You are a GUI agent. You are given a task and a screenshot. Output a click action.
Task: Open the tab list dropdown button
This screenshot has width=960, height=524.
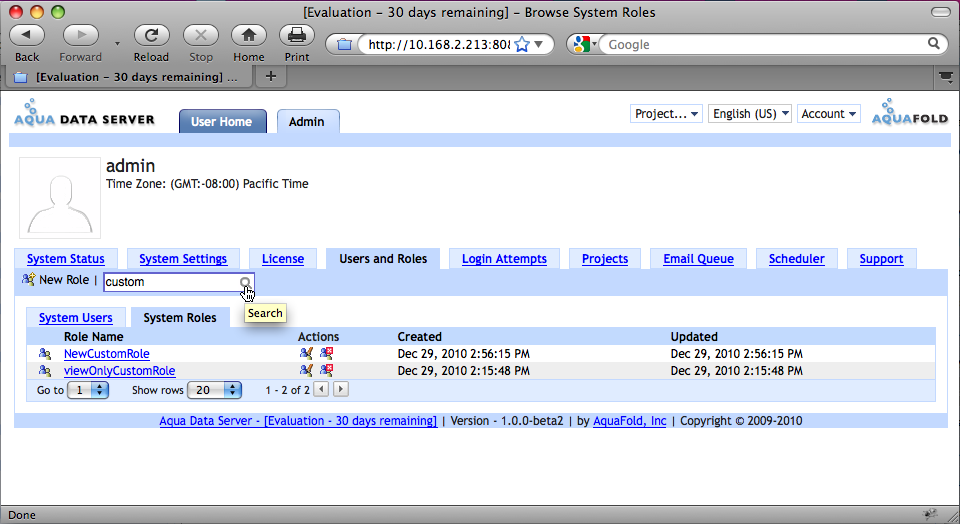click(x=946, y=77)
